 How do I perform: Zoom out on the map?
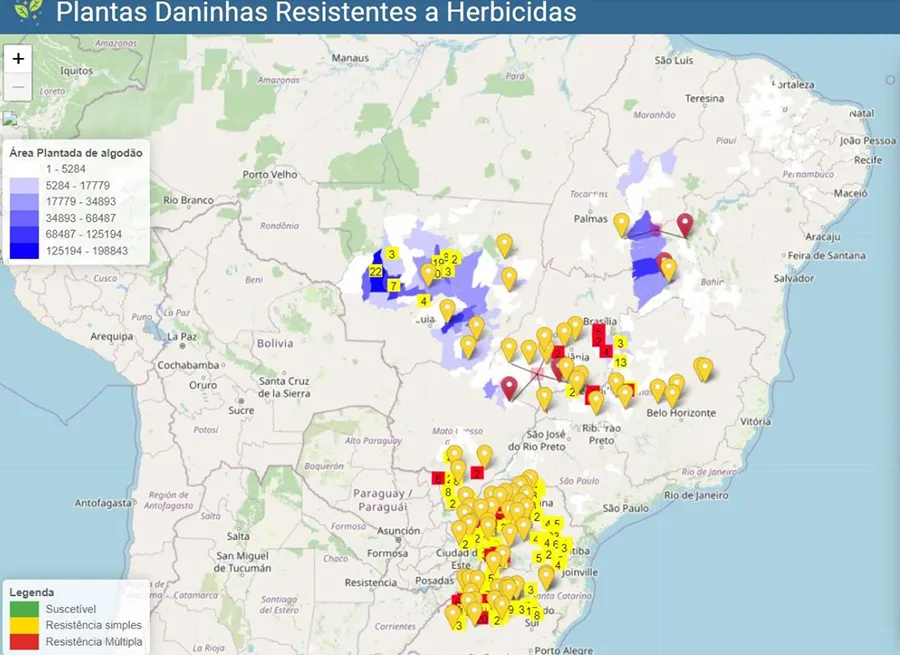[18, 87]
